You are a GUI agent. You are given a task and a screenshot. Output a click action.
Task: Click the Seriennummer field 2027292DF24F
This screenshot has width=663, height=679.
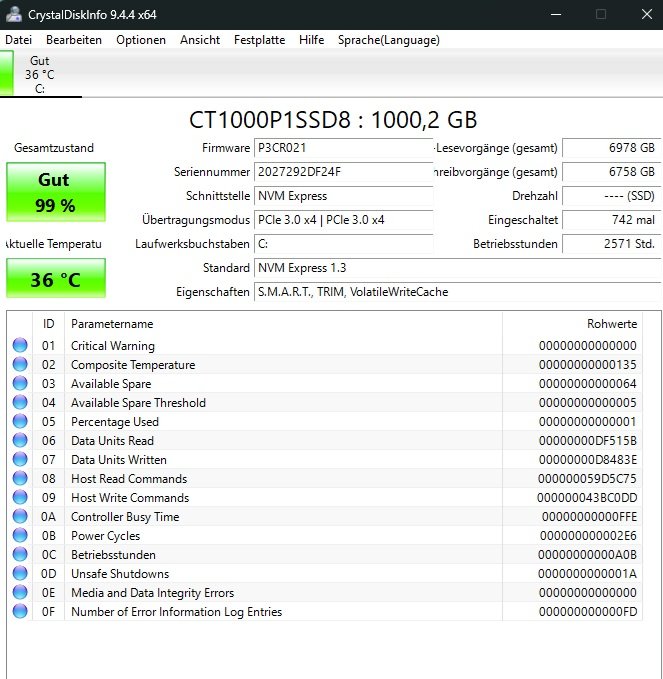click(343, 172)
